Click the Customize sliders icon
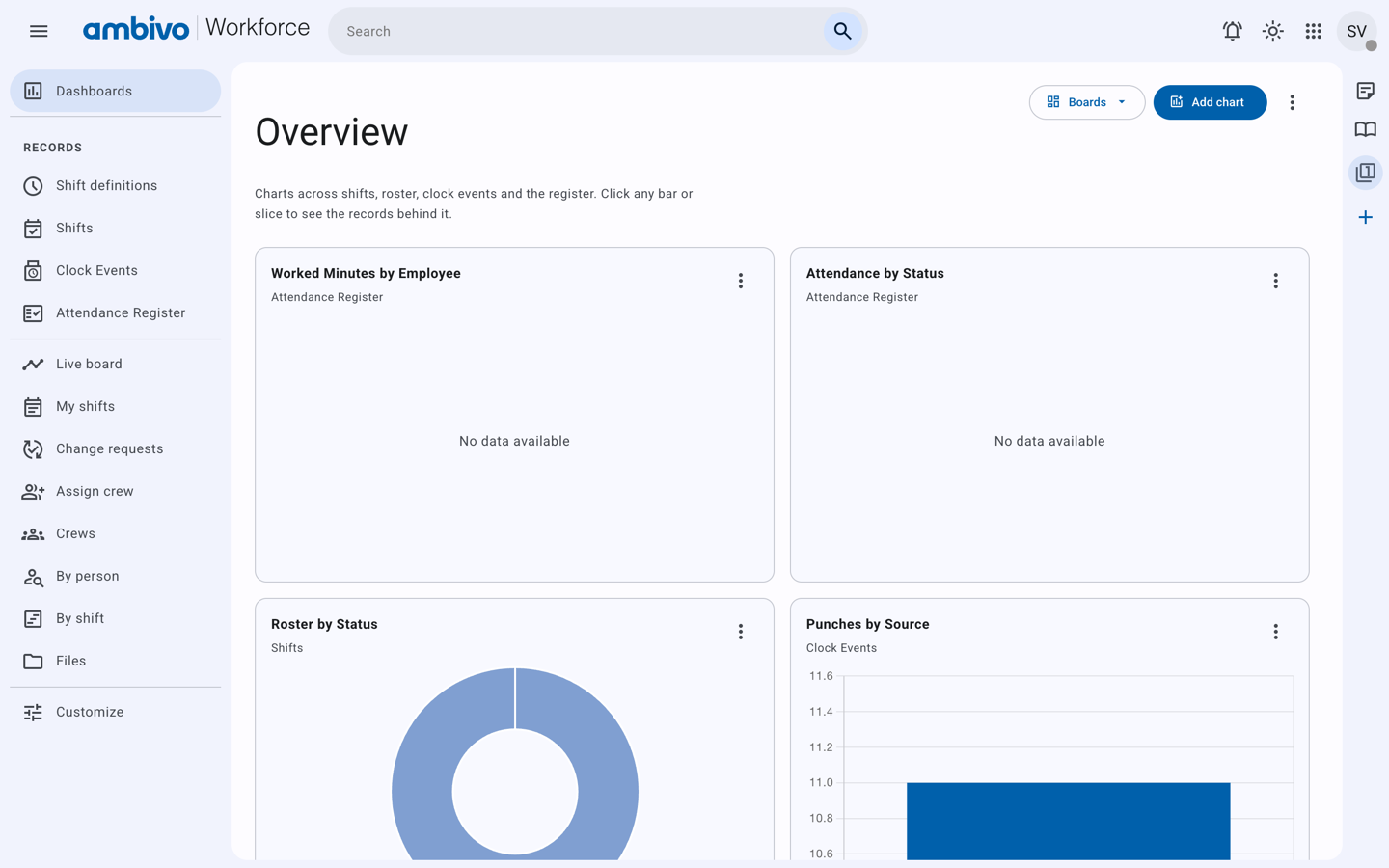Viewport: 1389px width, 868px height. (33, 712)
